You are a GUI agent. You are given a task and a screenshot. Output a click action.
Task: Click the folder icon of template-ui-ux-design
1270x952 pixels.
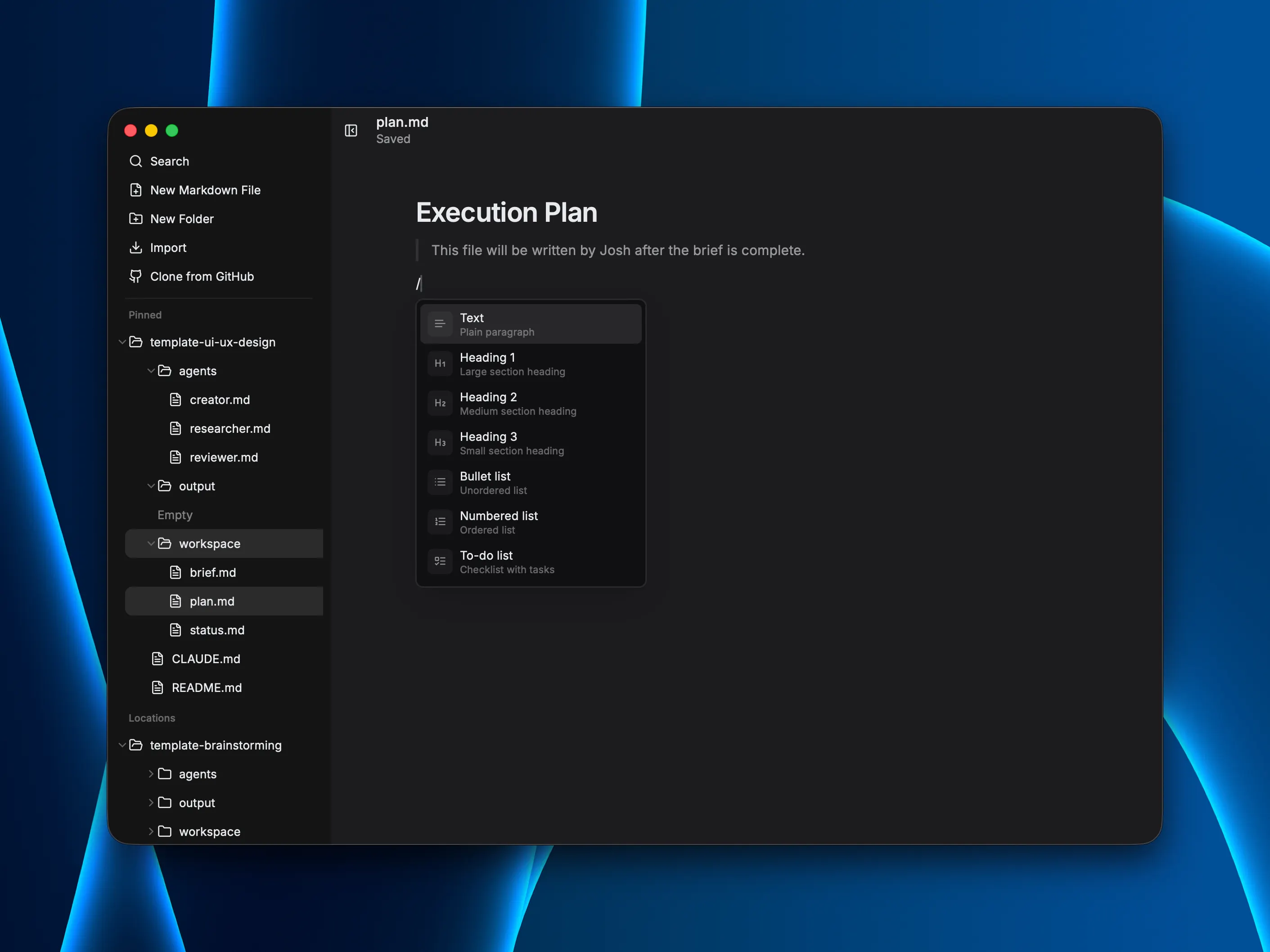pyautogui.click(x=136, y=342)
